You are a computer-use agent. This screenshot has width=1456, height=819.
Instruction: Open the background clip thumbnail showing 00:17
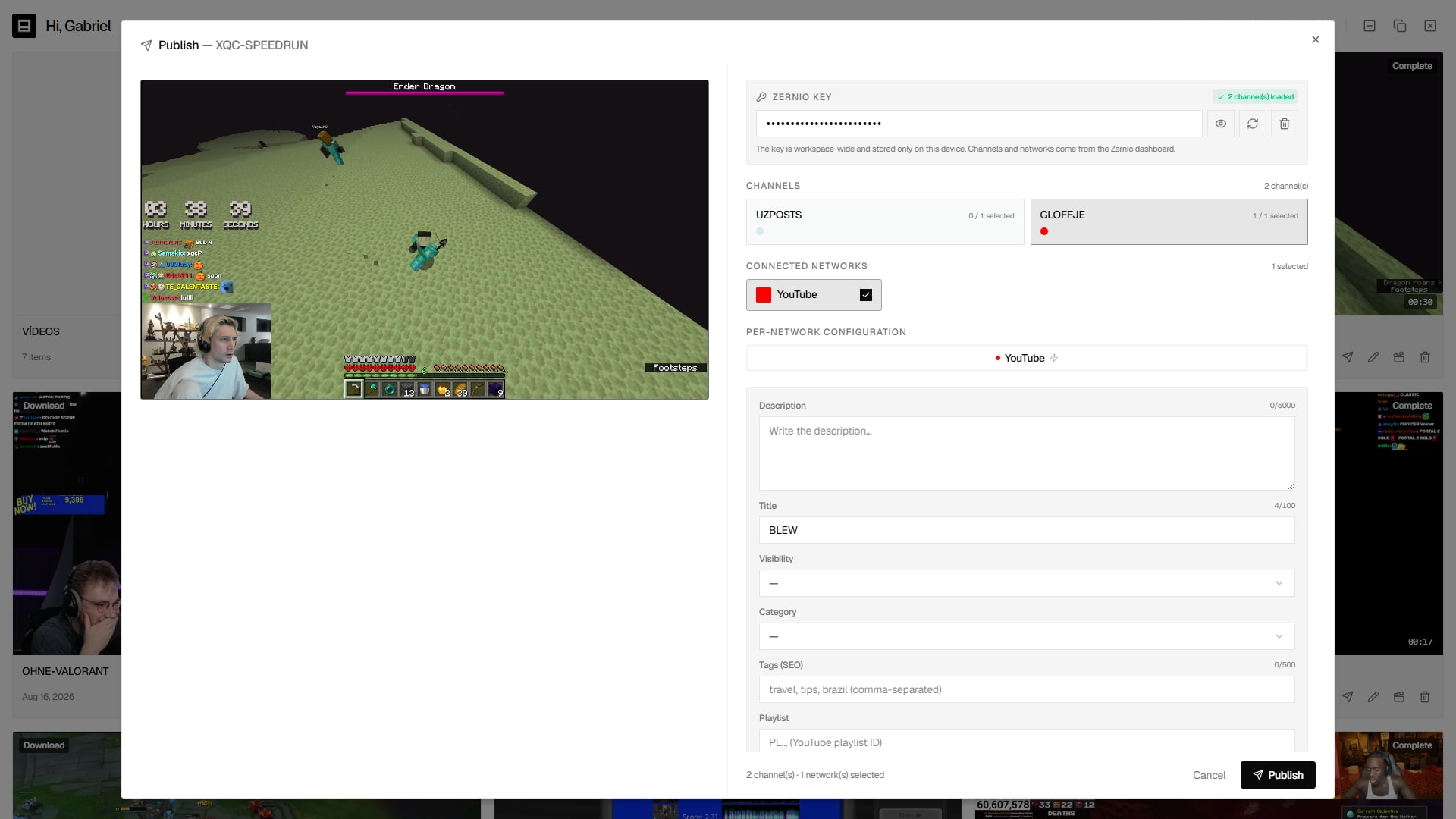(1389, 523)
